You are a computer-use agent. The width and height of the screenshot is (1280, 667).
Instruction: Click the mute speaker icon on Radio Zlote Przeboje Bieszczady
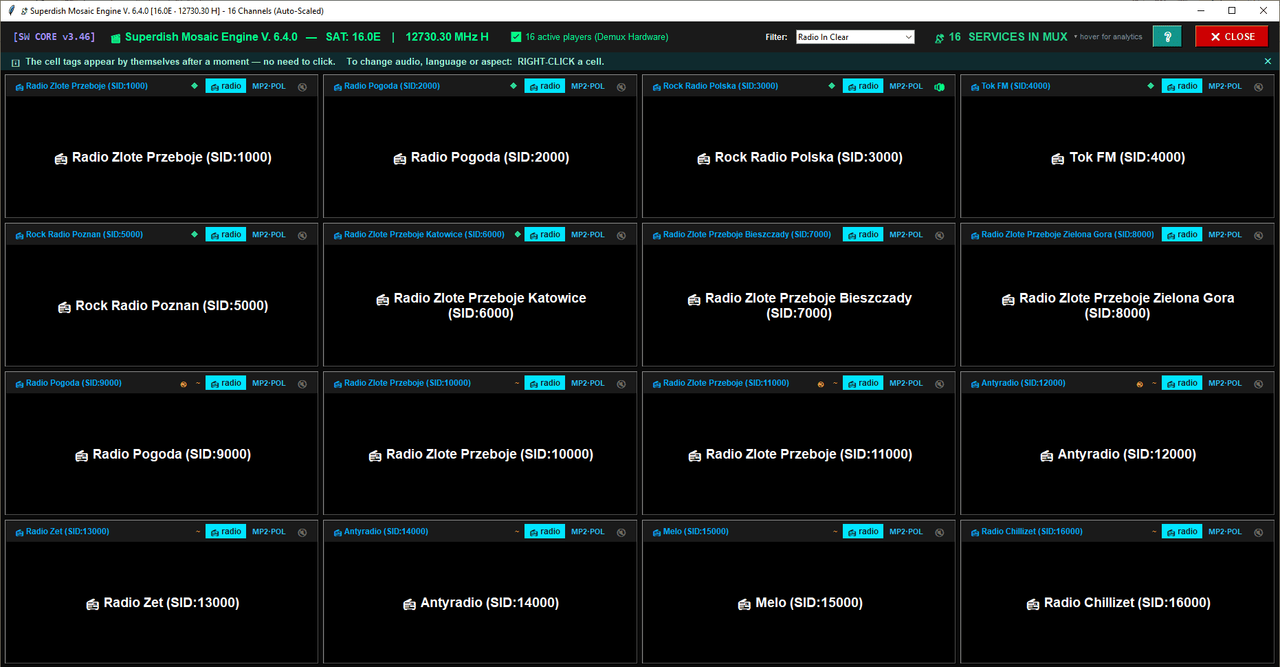939,235
